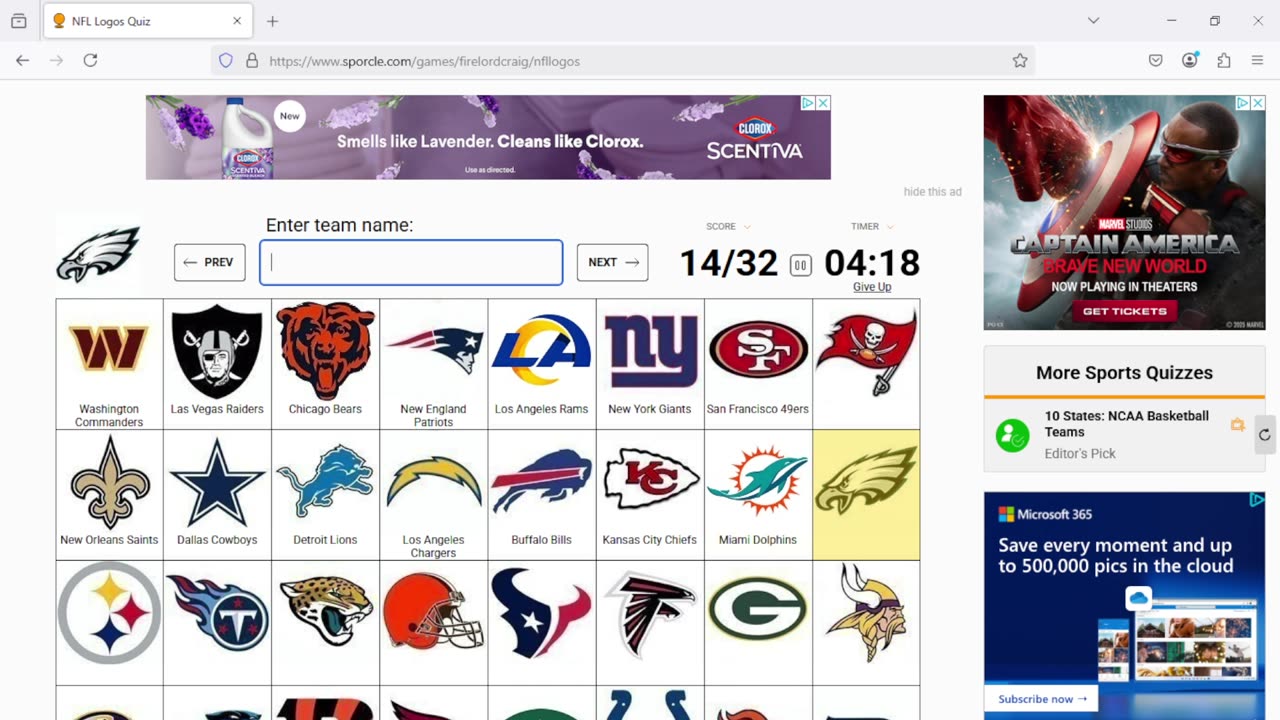1280x720 pixels.
Task: Click the green NCAA quiz badge icon
Action: tap(1012, 436)
